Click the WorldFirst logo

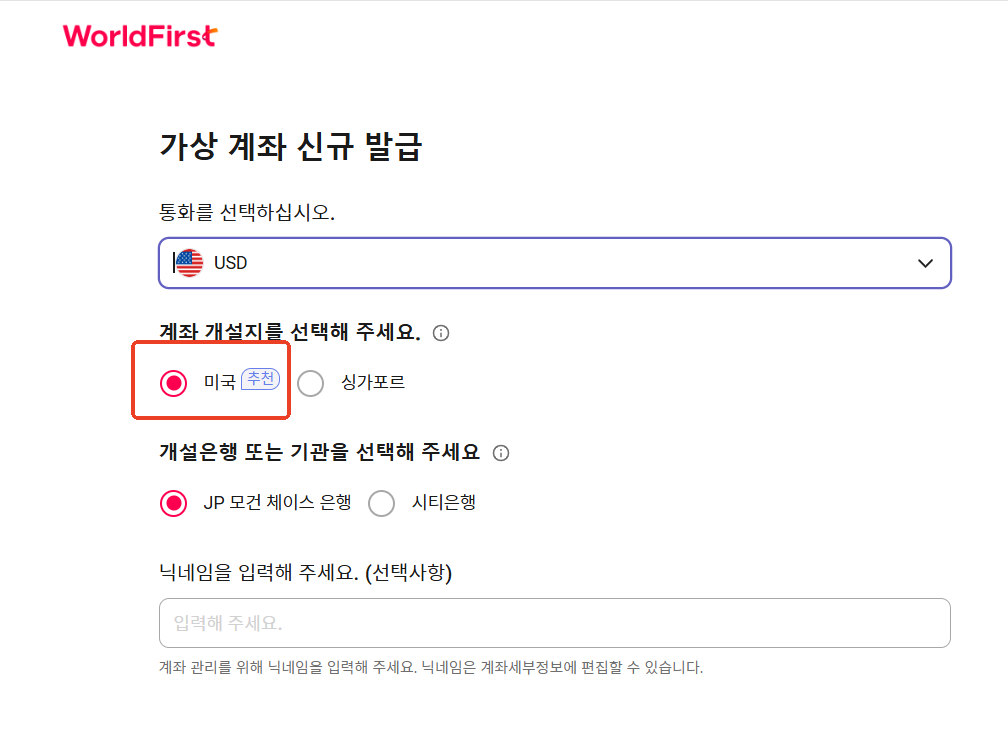[x=140, y=36]
